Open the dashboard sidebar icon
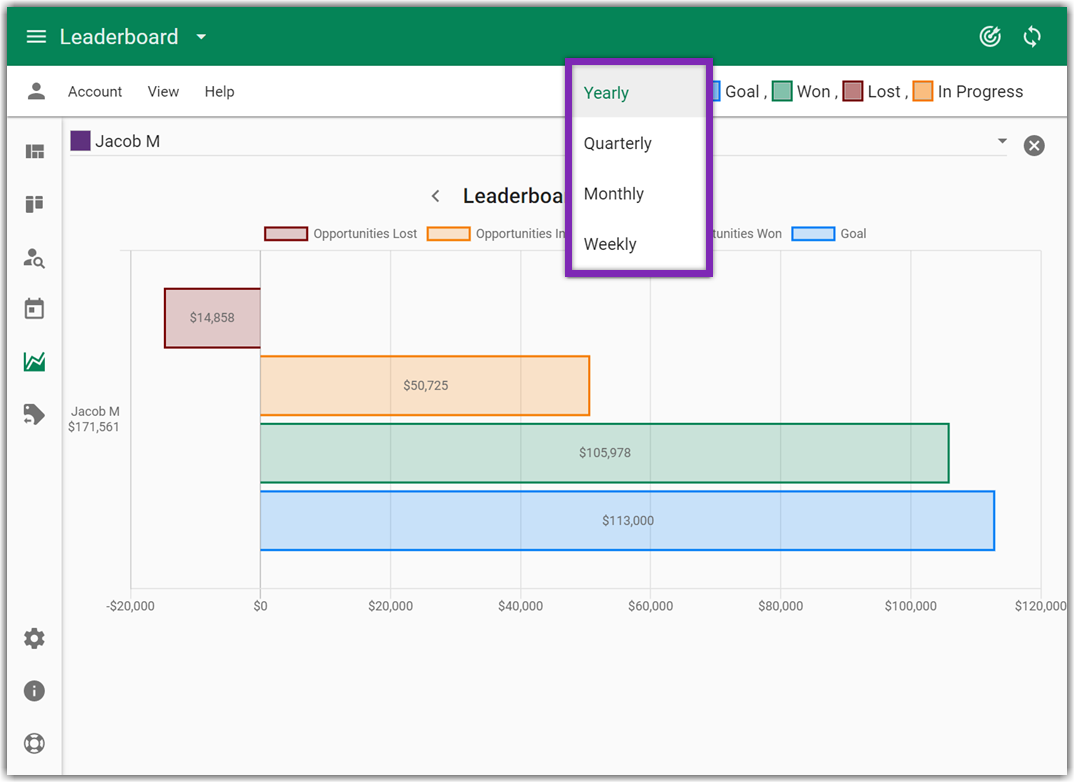This screenshot has height=783, width=1075. 34,151
